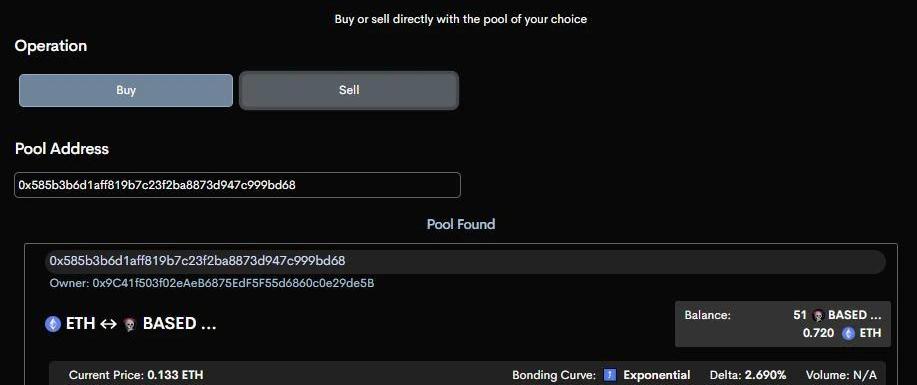This screenshot has height=385, width=917.
Task: Click the ETH icon beside the pair name
Action: pyautogui.click(x=53, y=324)
